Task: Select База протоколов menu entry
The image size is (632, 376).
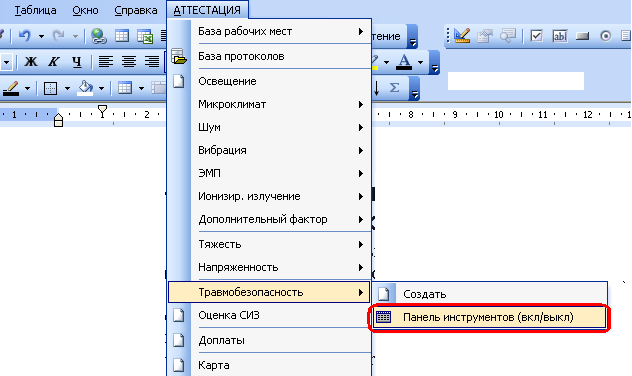Action: [269, 56]
